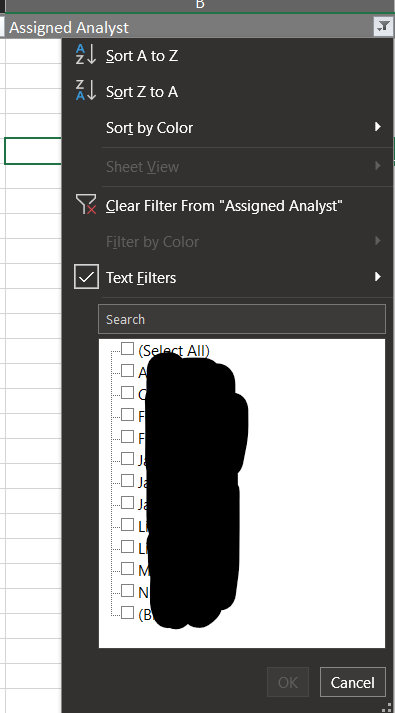Tick the last checkbox for blanks
This screenshot has height=713, width=395.
click(127, 613)
